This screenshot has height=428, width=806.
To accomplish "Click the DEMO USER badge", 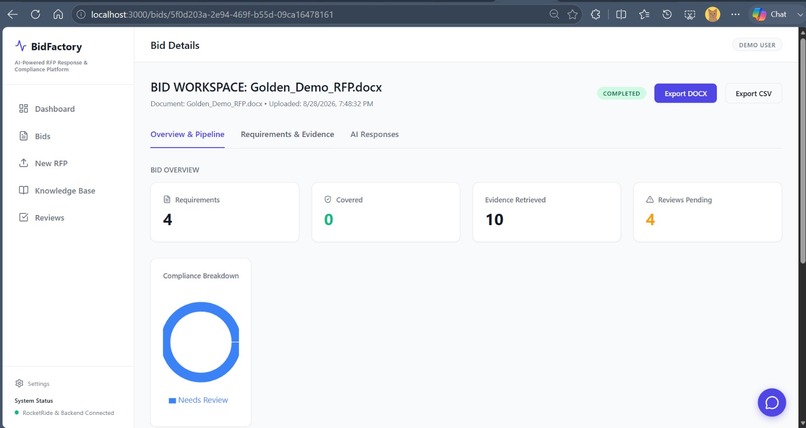I will point(757,45).
